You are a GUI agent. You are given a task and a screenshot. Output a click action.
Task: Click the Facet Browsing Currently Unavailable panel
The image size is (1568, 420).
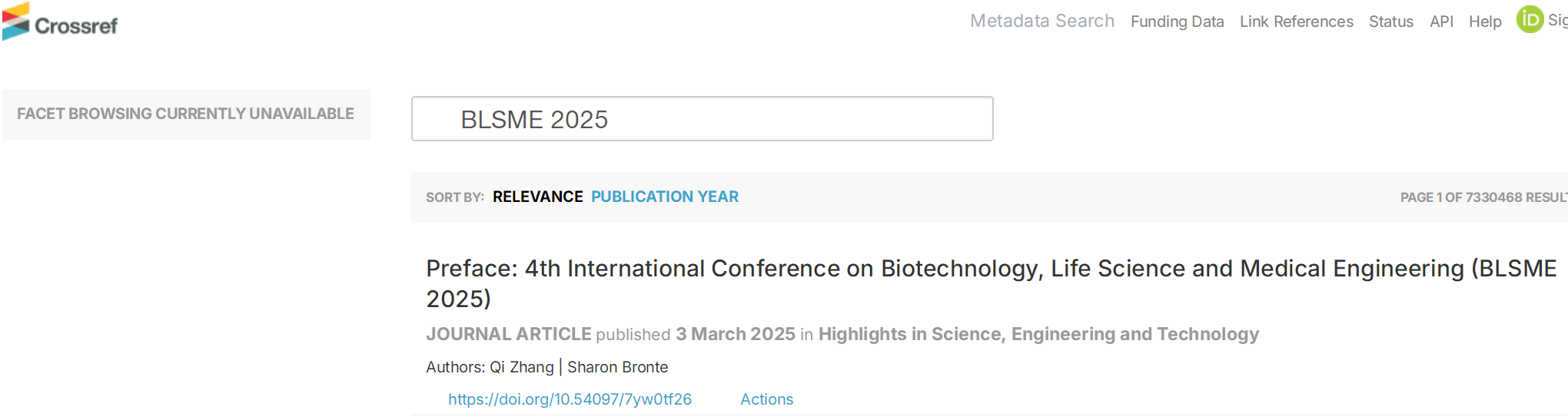(185, 114)
